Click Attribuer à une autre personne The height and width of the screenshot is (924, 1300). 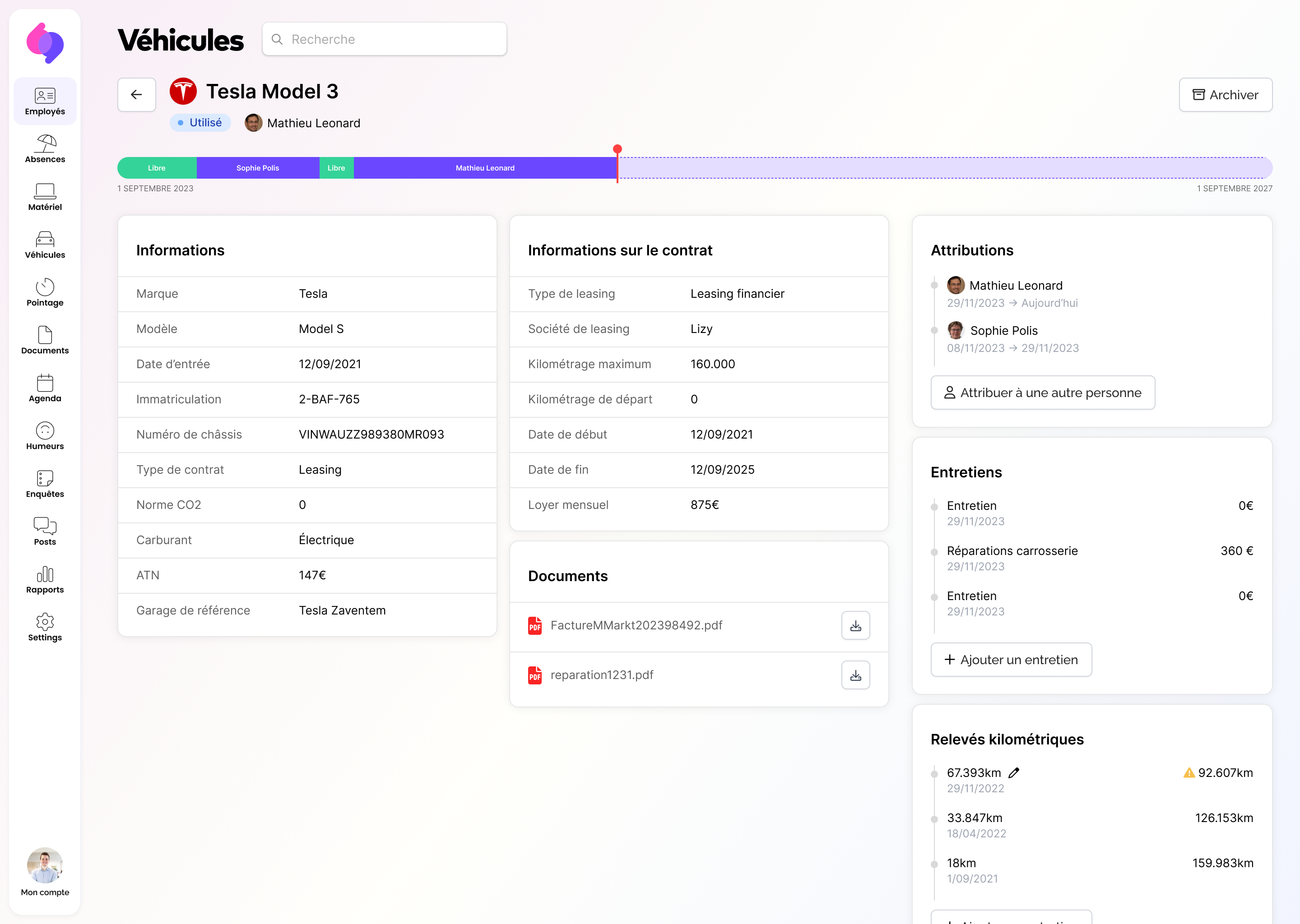click(1043, 393)
